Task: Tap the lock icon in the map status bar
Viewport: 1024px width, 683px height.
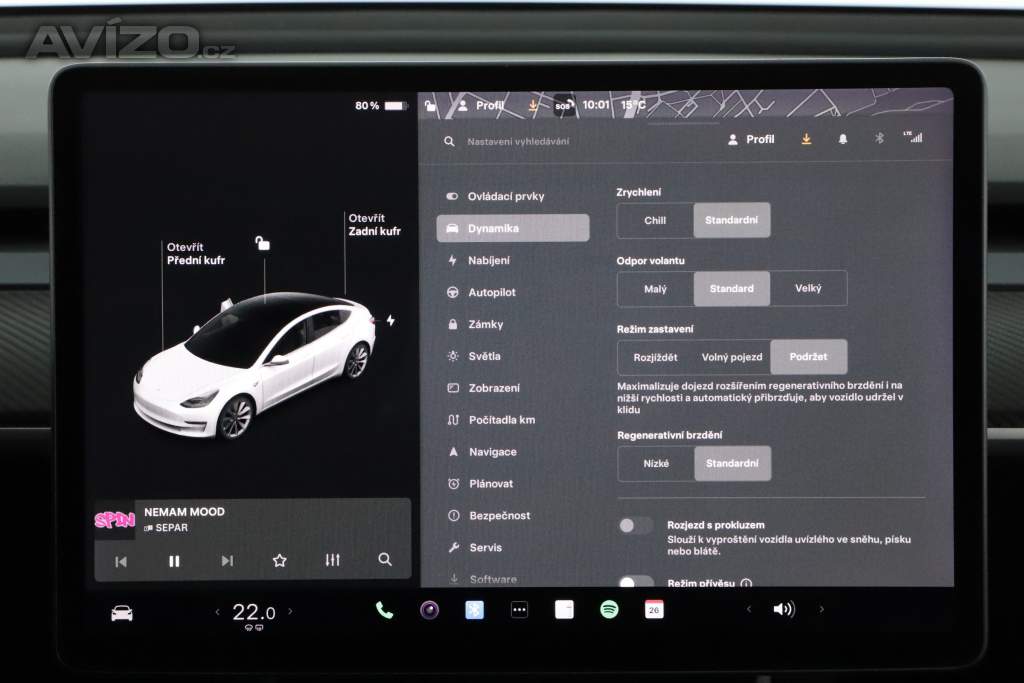Action: [x=430, y=104]
